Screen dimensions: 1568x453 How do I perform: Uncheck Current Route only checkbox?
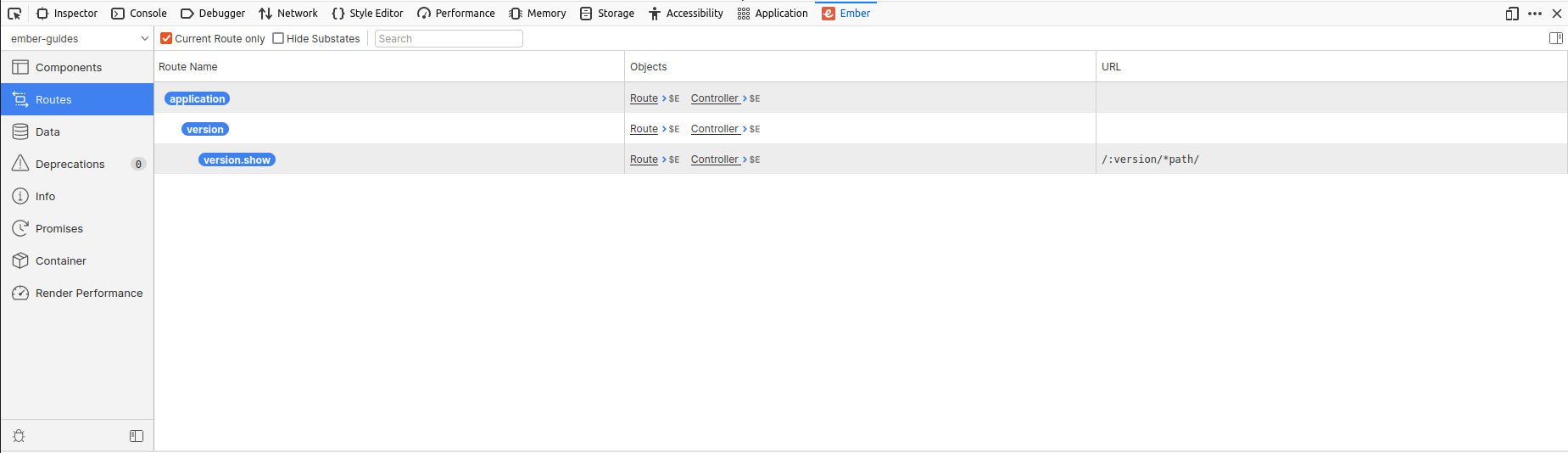click(167, 38)
